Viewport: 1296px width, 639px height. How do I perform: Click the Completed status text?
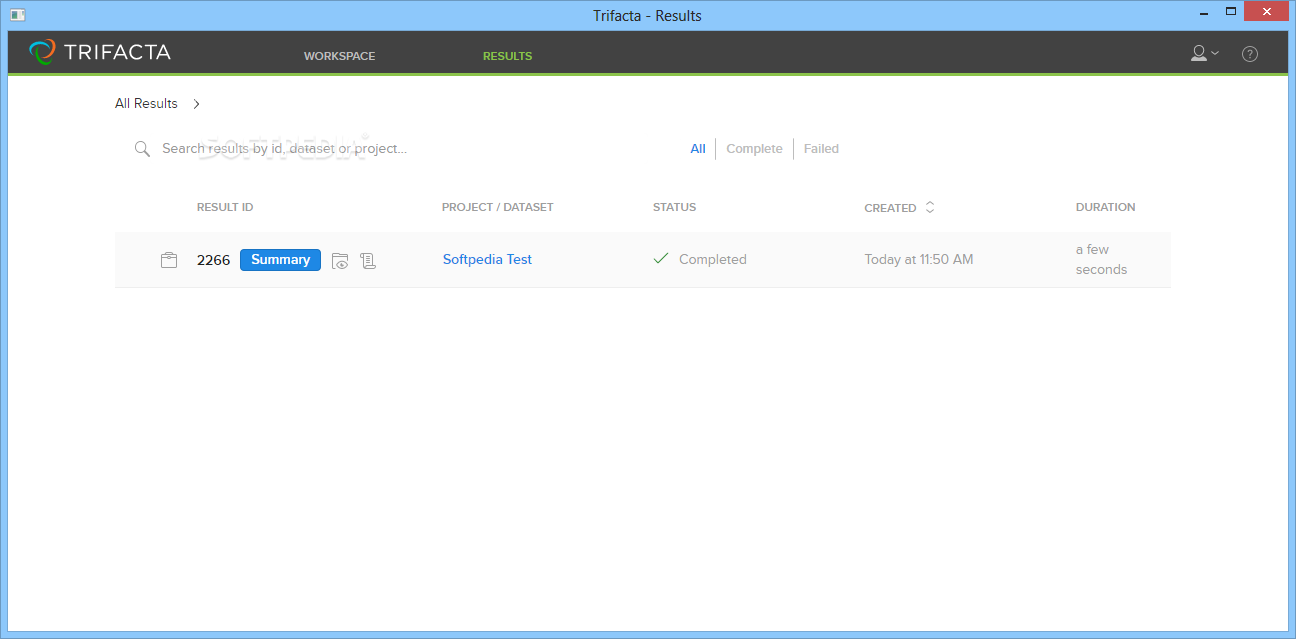[x=713, y=260]
